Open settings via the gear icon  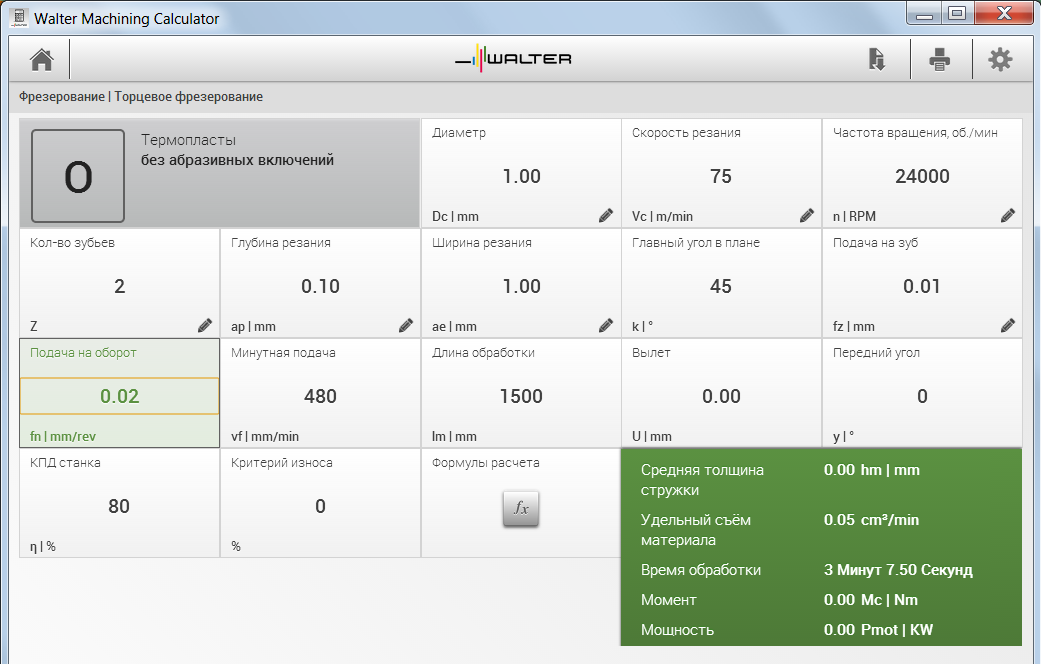[1000, 60]
